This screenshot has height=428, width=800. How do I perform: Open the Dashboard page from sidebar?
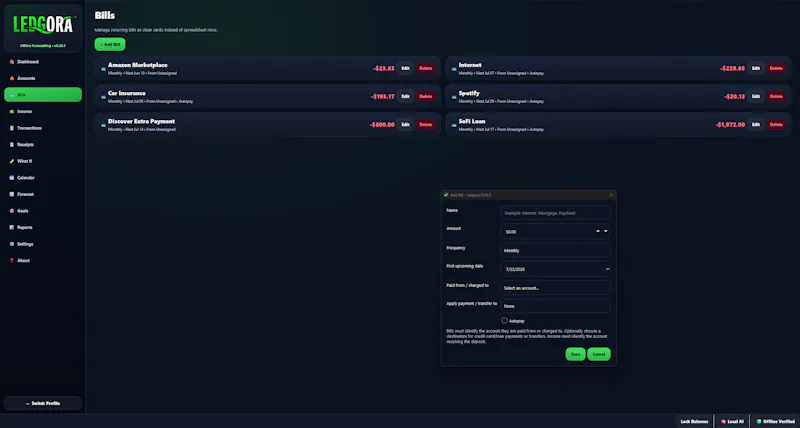click(43, 62)
